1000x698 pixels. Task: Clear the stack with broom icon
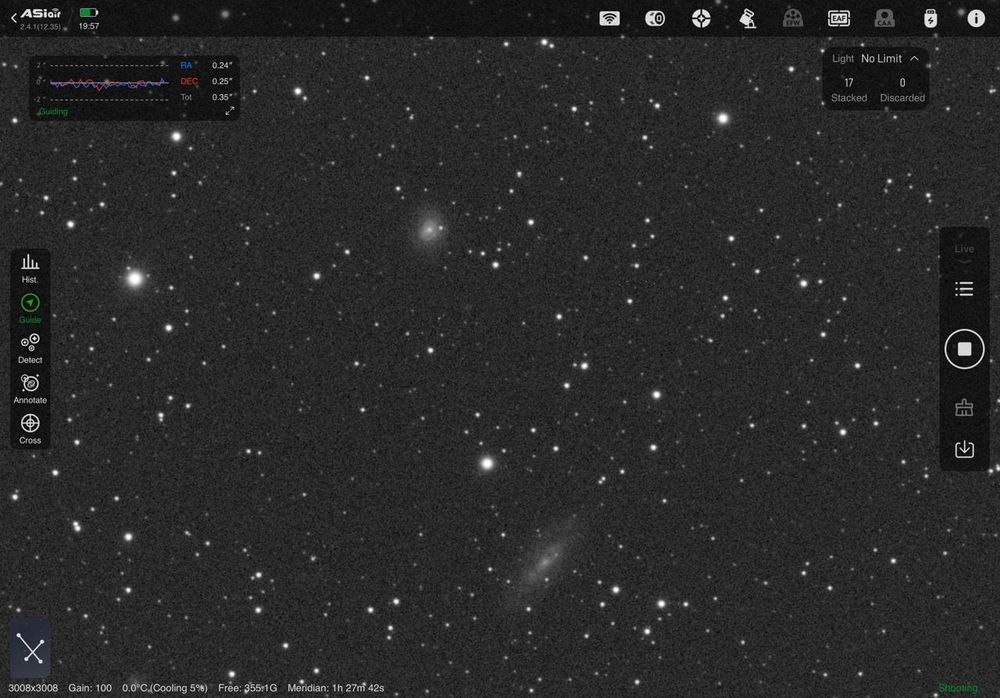click(964, 407)
